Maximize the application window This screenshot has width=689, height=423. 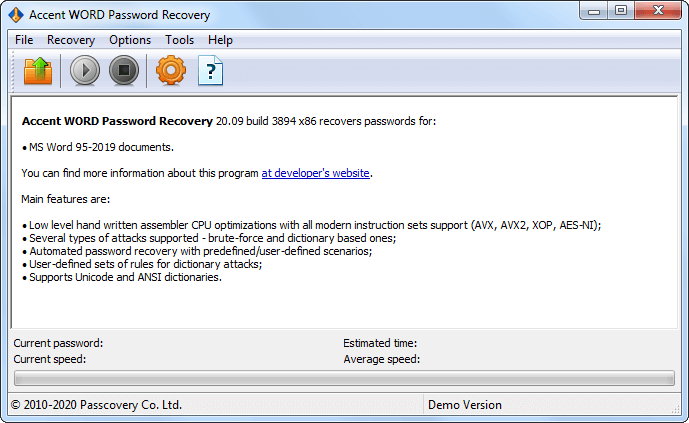click(x=621, y=11)
